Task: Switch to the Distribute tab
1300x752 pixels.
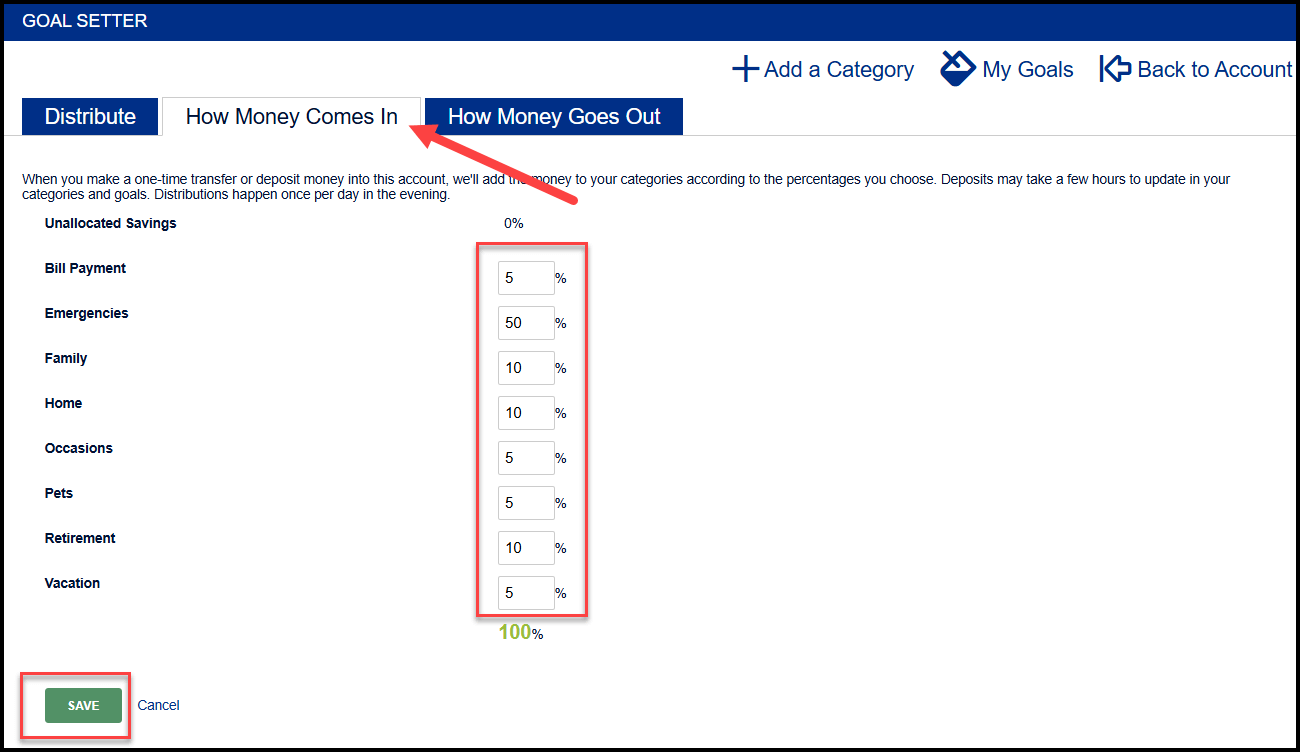Action: (90, 117)
